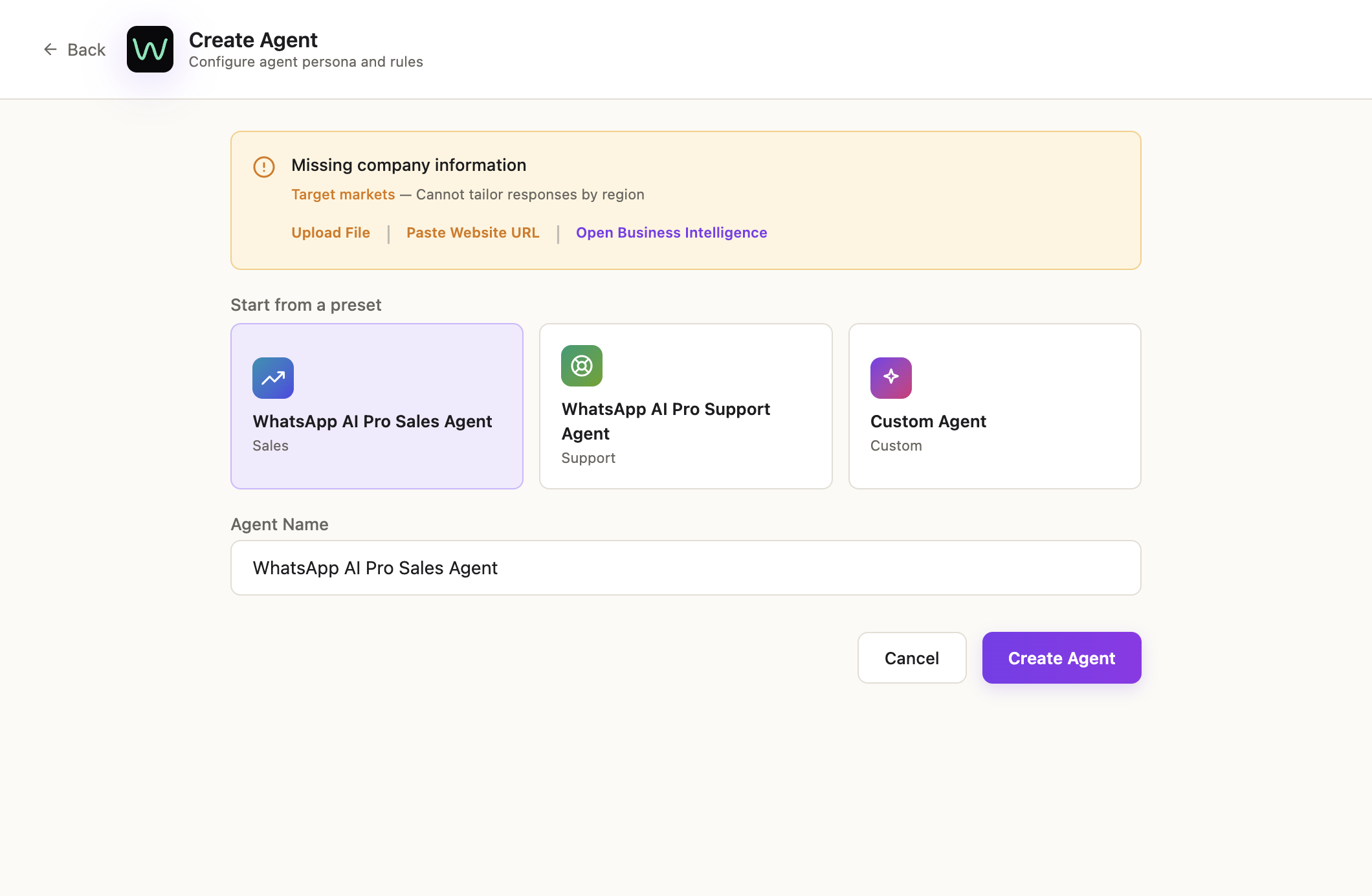Click 'Configure agent persona and rules' subtitle

point(306,62)
